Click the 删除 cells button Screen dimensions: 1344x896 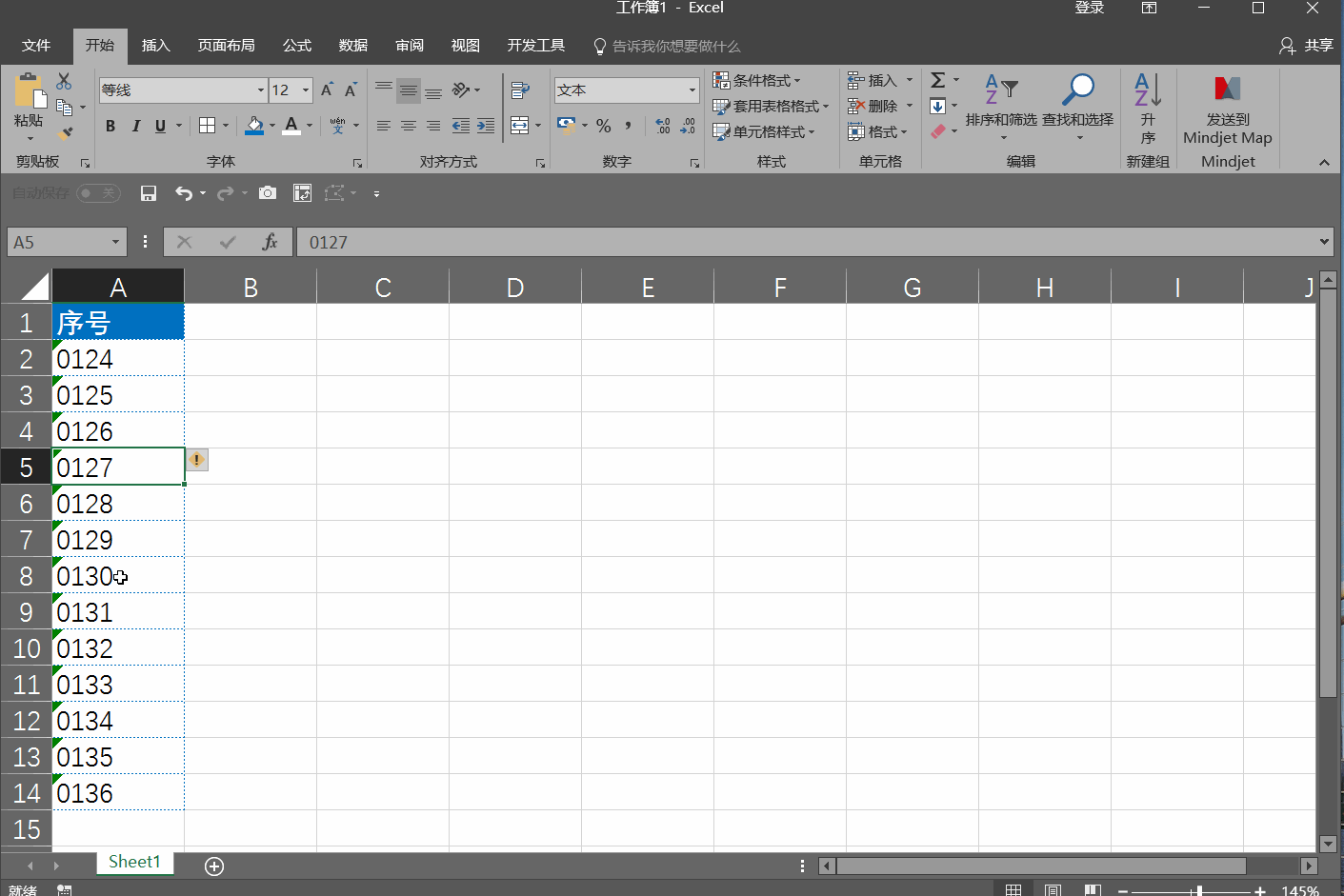click(x=873, y=107)
